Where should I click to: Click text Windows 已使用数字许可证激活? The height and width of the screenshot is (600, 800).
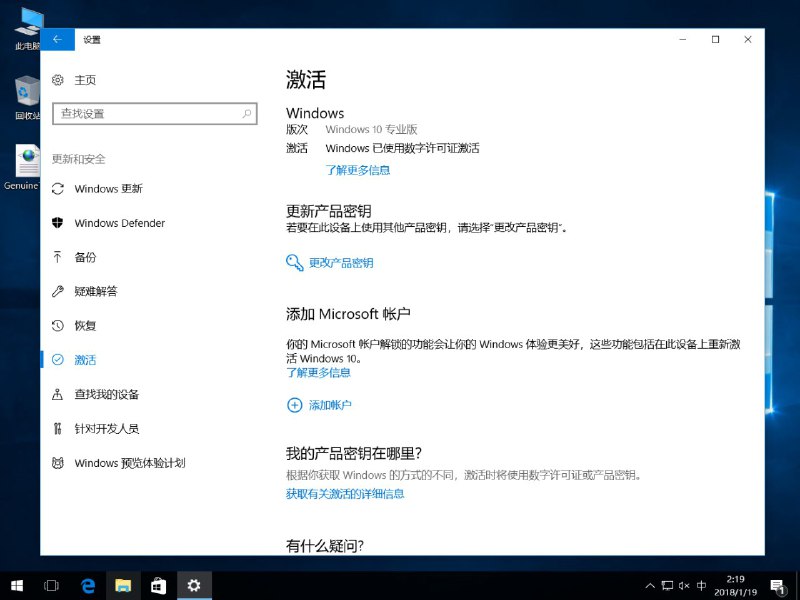403,148
